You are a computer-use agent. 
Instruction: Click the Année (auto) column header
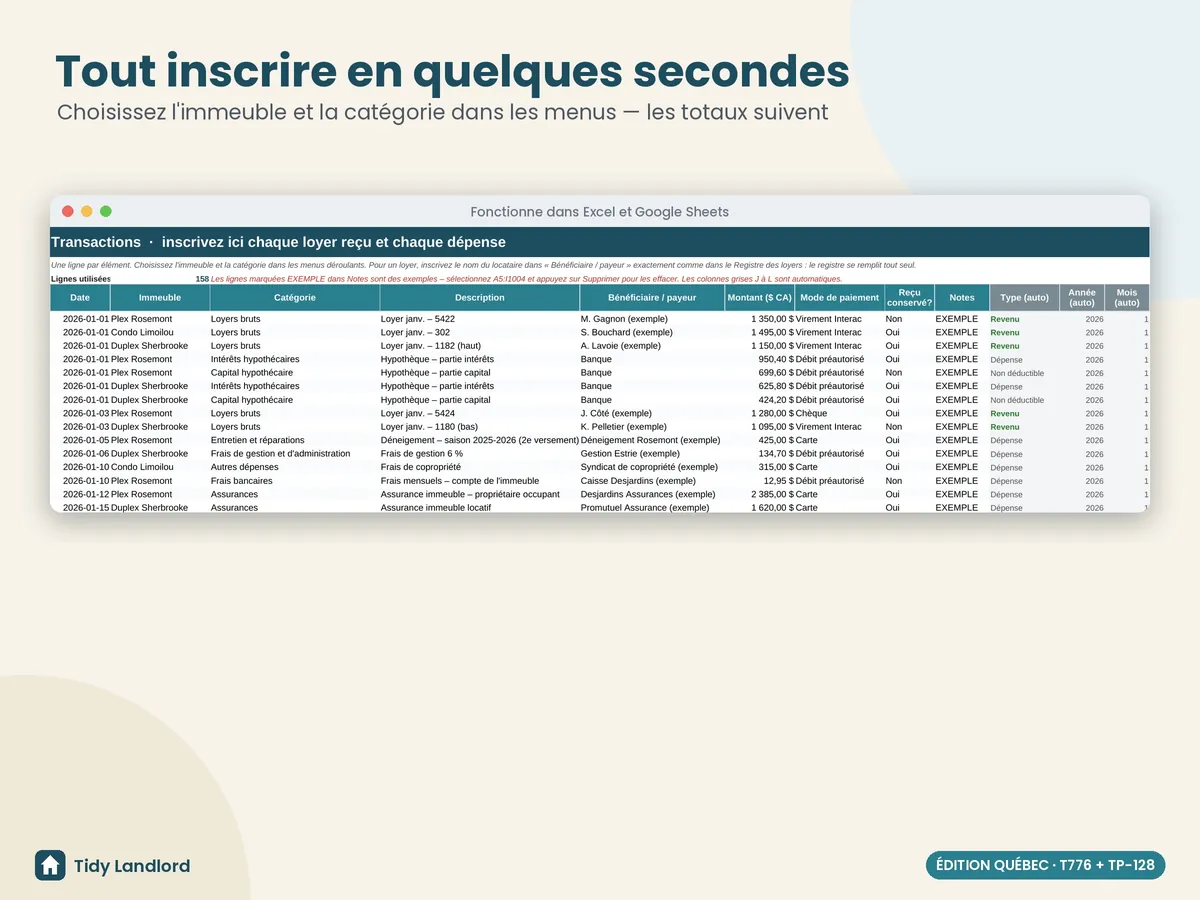coord(1082,298)
